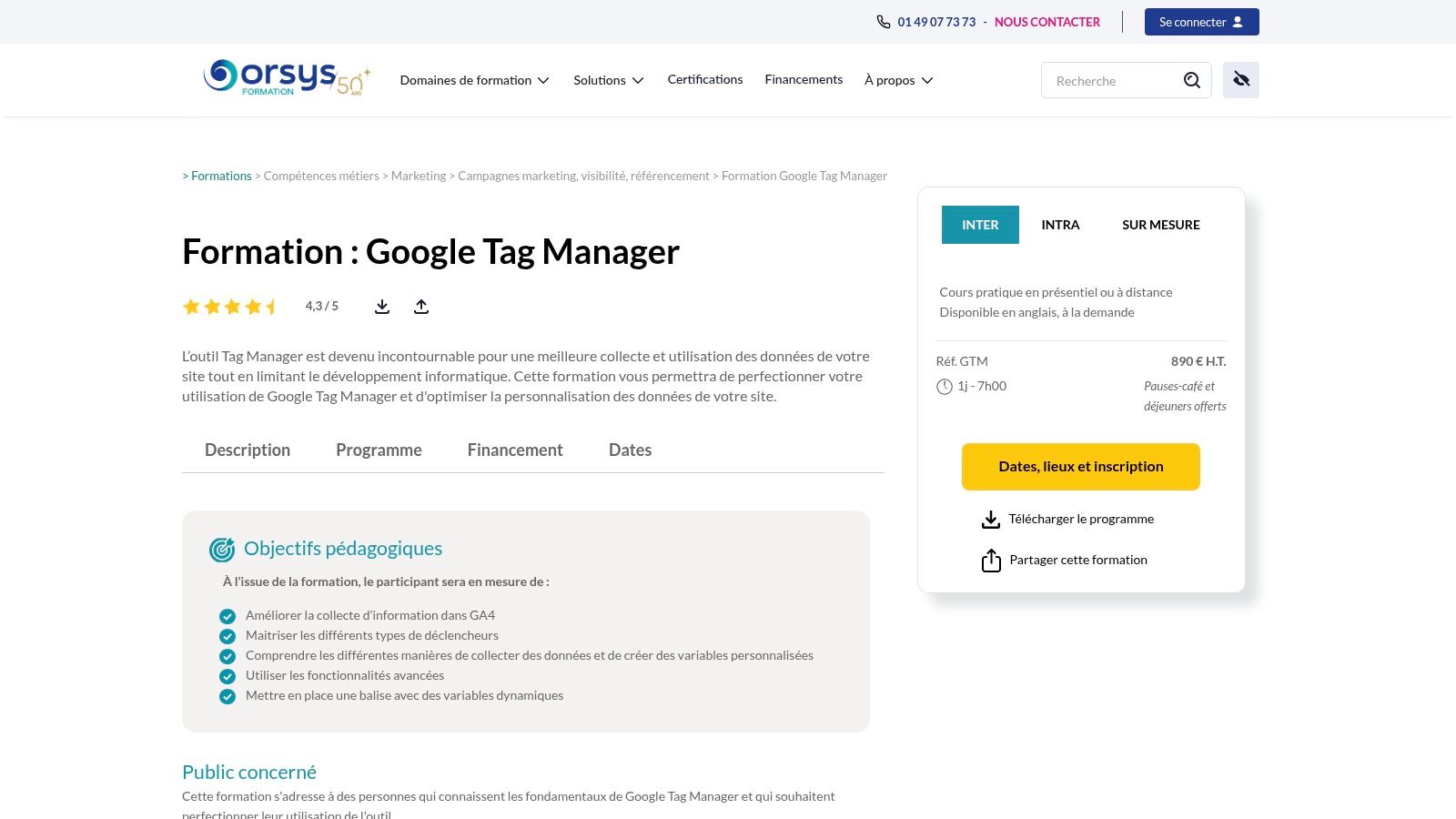Click the user icon in Se connecter
The height and width of the screenshot is (819, 1456).
pos(1238,22)
